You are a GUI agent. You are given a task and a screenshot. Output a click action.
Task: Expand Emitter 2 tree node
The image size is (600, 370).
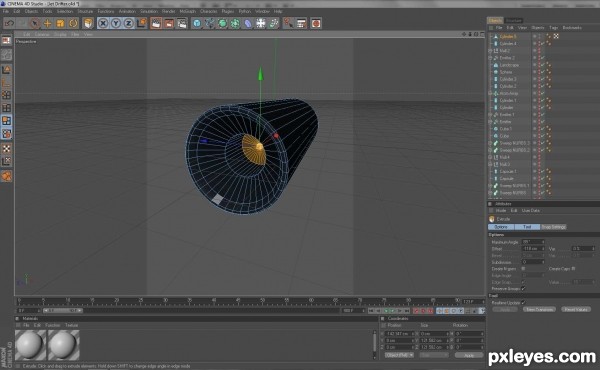(x=491, y=58)
